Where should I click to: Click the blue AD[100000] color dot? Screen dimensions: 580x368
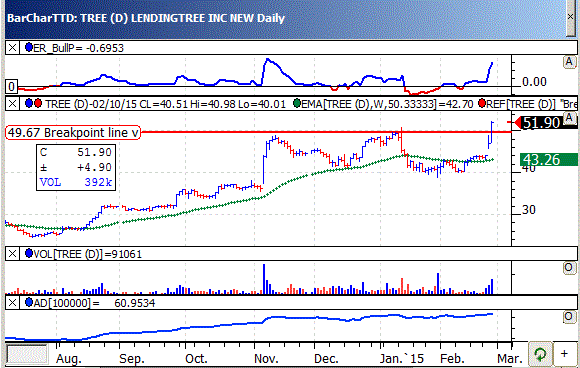click(x=28, y=303)
